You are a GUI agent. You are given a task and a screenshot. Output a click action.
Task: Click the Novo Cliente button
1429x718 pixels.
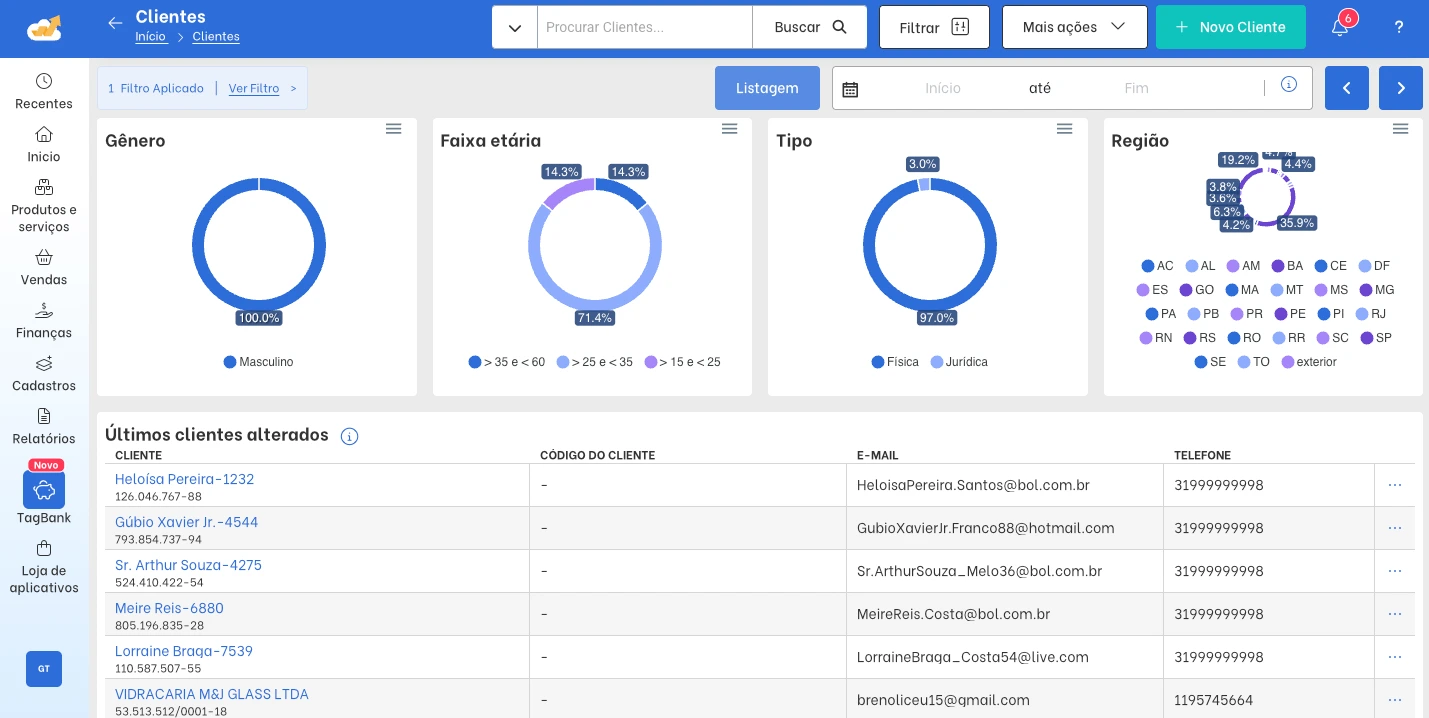pyautogui.click(x=1231, y=27)
